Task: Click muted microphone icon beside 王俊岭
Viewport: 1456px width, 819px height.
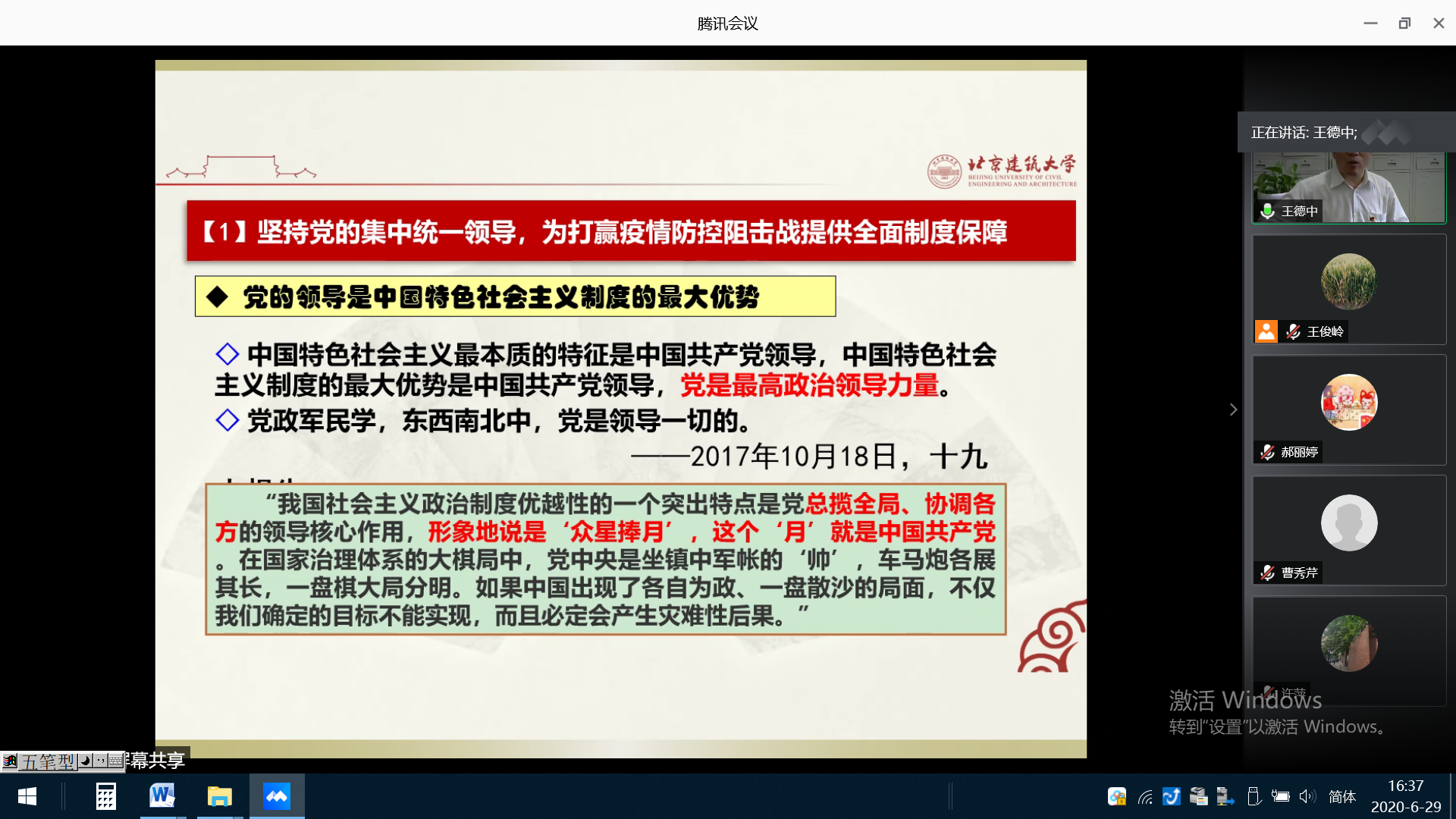Action: click(1294, 331)
